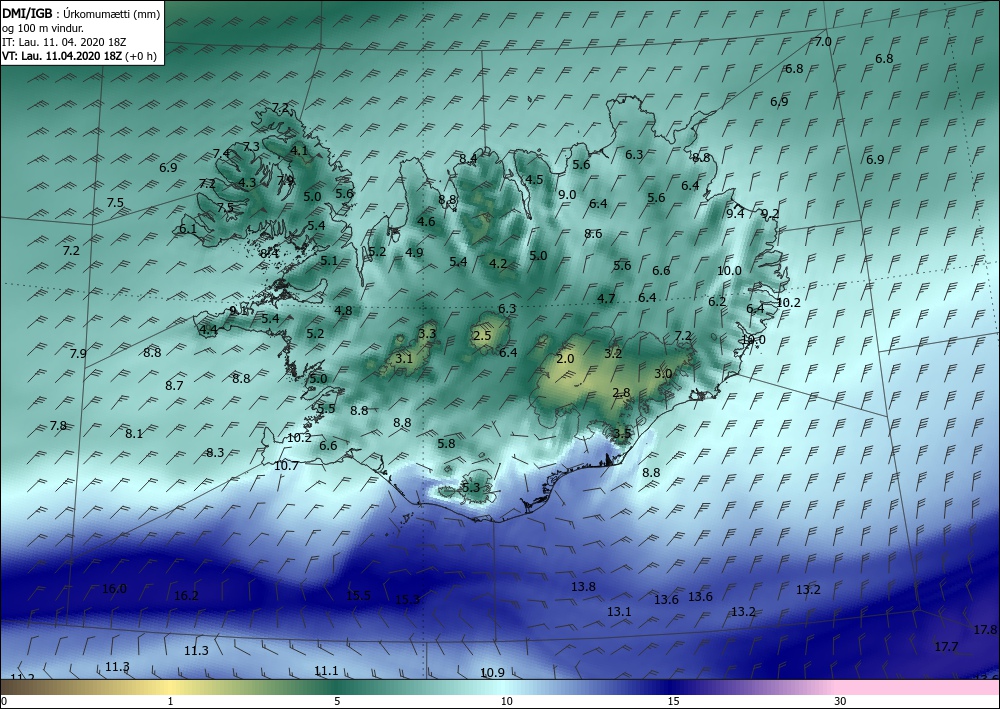
Task: Click the 5.3 value over Mýrdalsjökull
Action: click(x=470, y=488)
